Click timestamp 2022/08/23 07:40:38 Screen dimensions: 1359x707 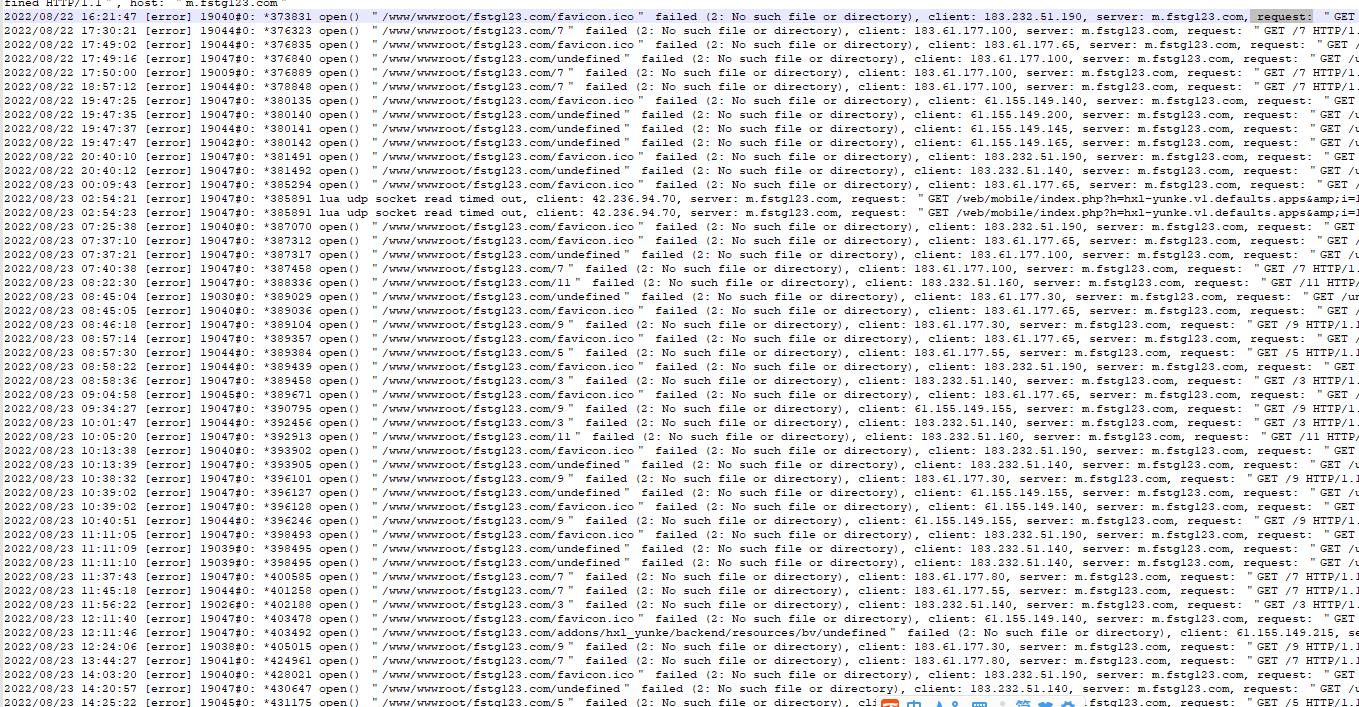coord(70,269)
